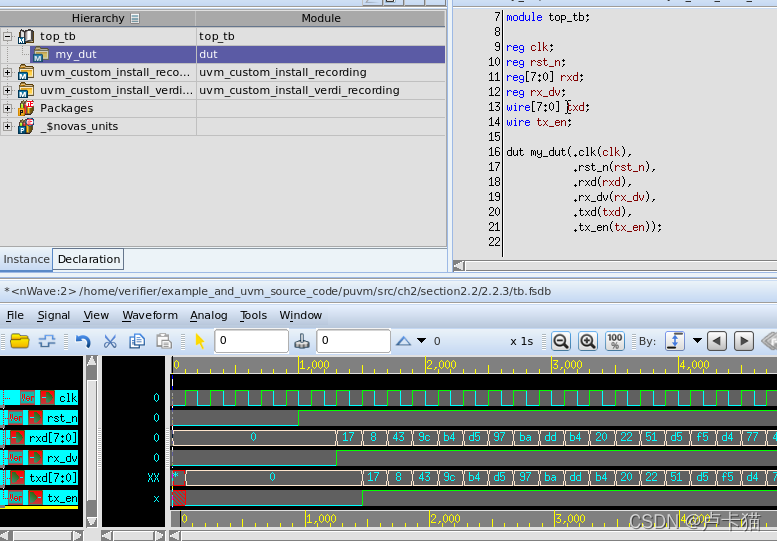
Task: Expand the top_tb hierarchy node
Action: (8, 36)
